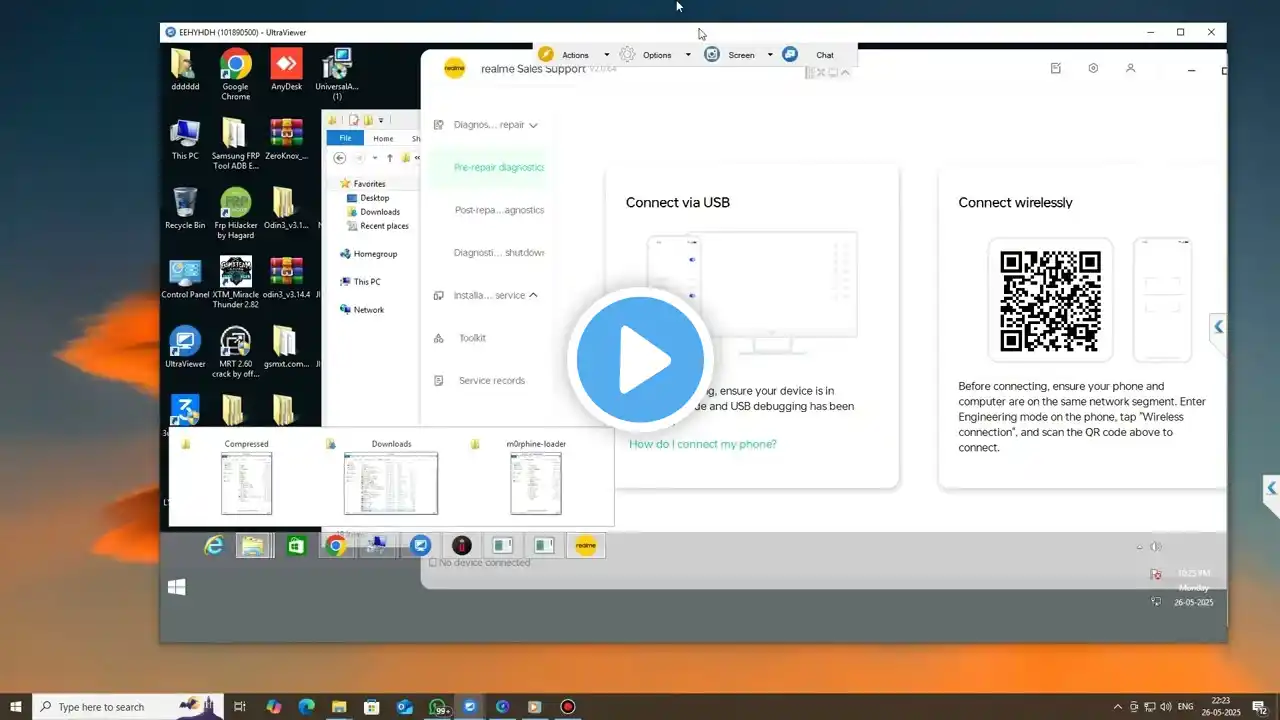The height and width of the screenshot is (720, 1280).
Task: Open the dddddd folder on the remote desktop
Action: click(x=184, y=70)
